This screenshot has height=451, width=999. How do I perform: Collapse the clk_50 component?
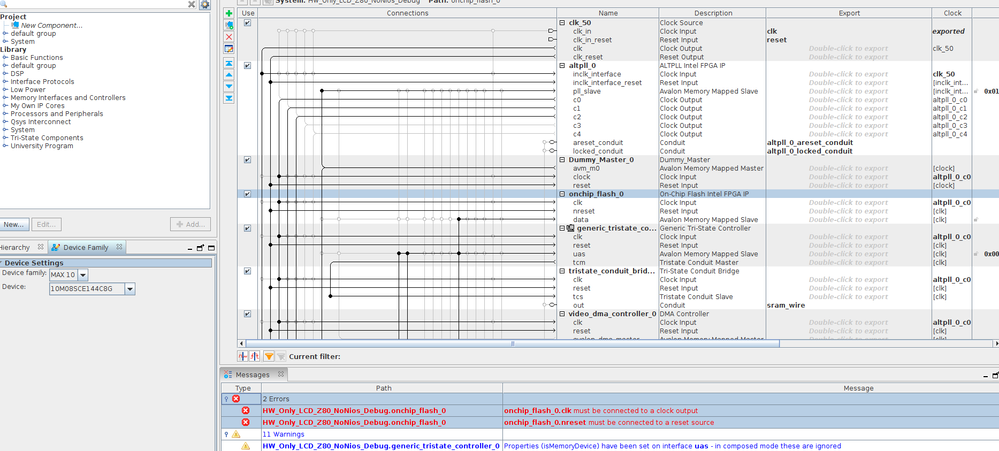pos(562,23)
